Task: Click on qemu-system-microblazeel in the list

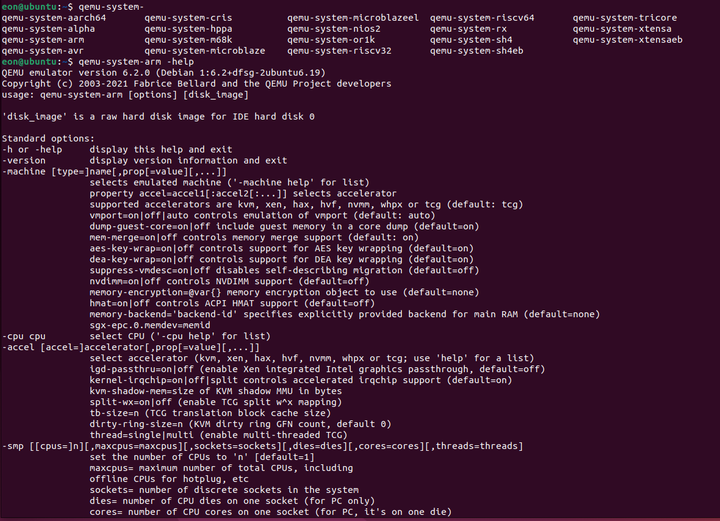Action: [353, 18]
